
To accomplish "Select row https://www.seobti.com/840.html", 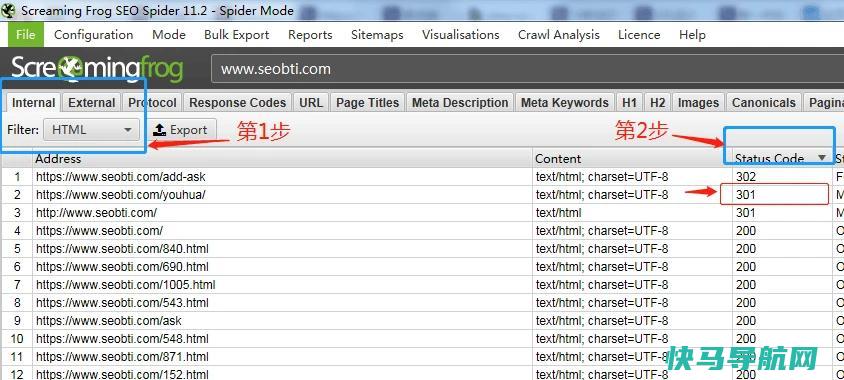I will [422, 249].
